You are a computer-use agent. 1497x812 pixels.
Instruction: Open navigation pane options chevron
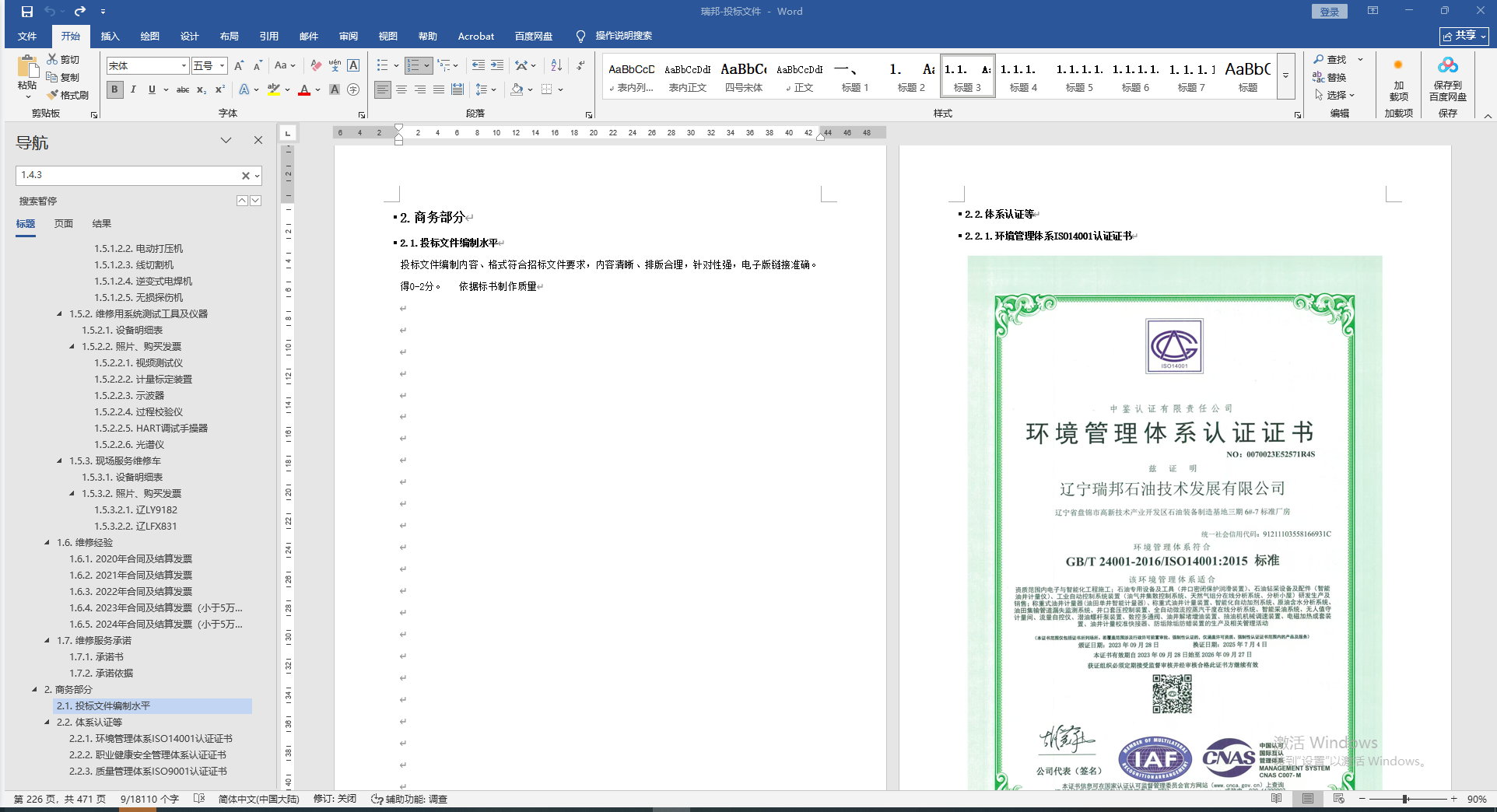coord(226,140)
